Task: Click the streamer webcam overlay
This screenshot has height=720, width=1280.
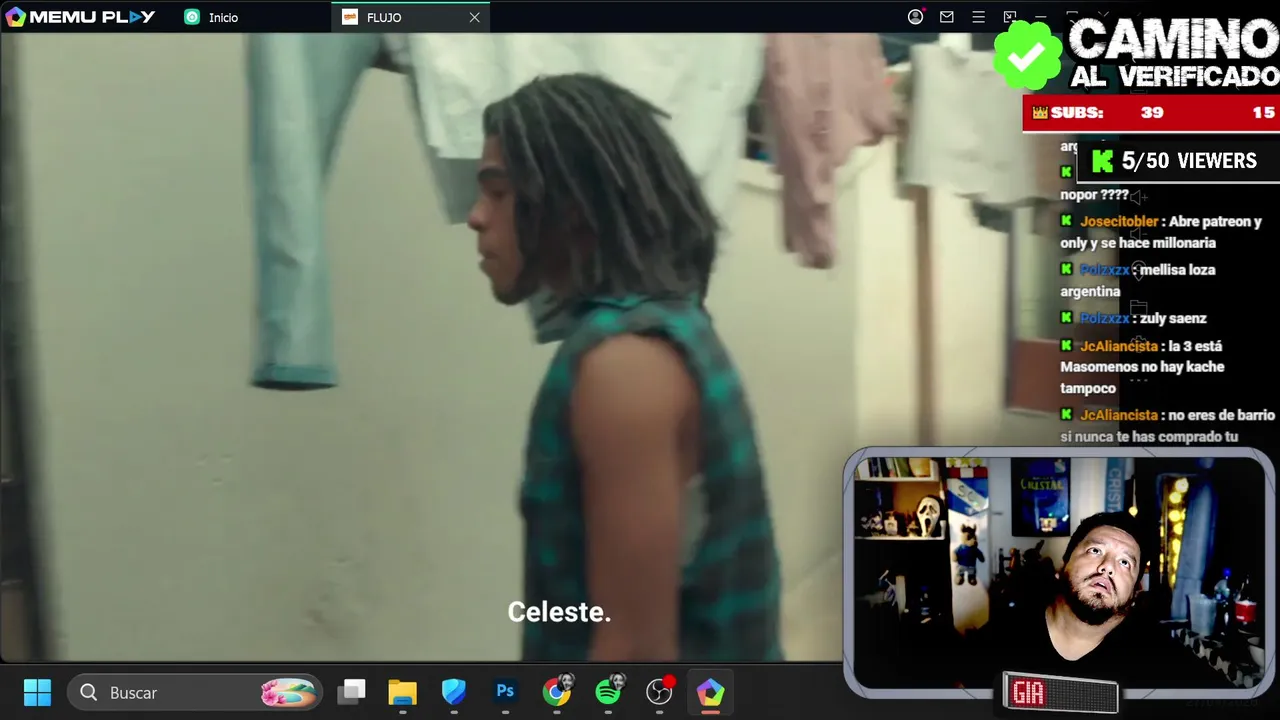Action: (x=1059, y=571)
